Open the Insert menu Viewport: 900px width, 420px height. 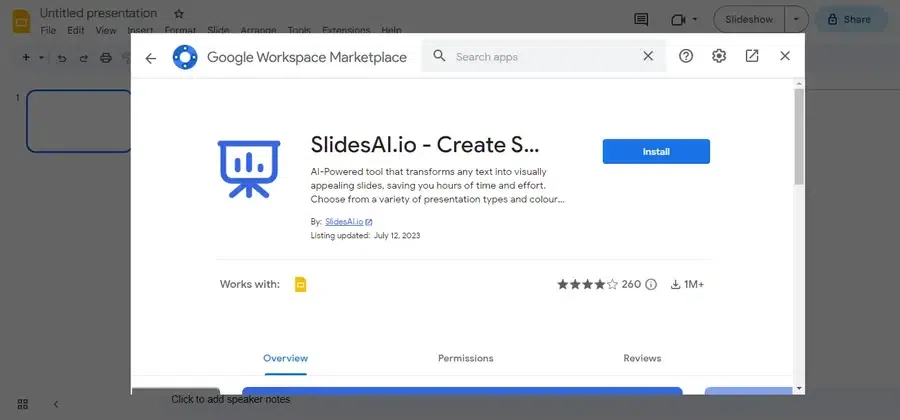[141, 30]
